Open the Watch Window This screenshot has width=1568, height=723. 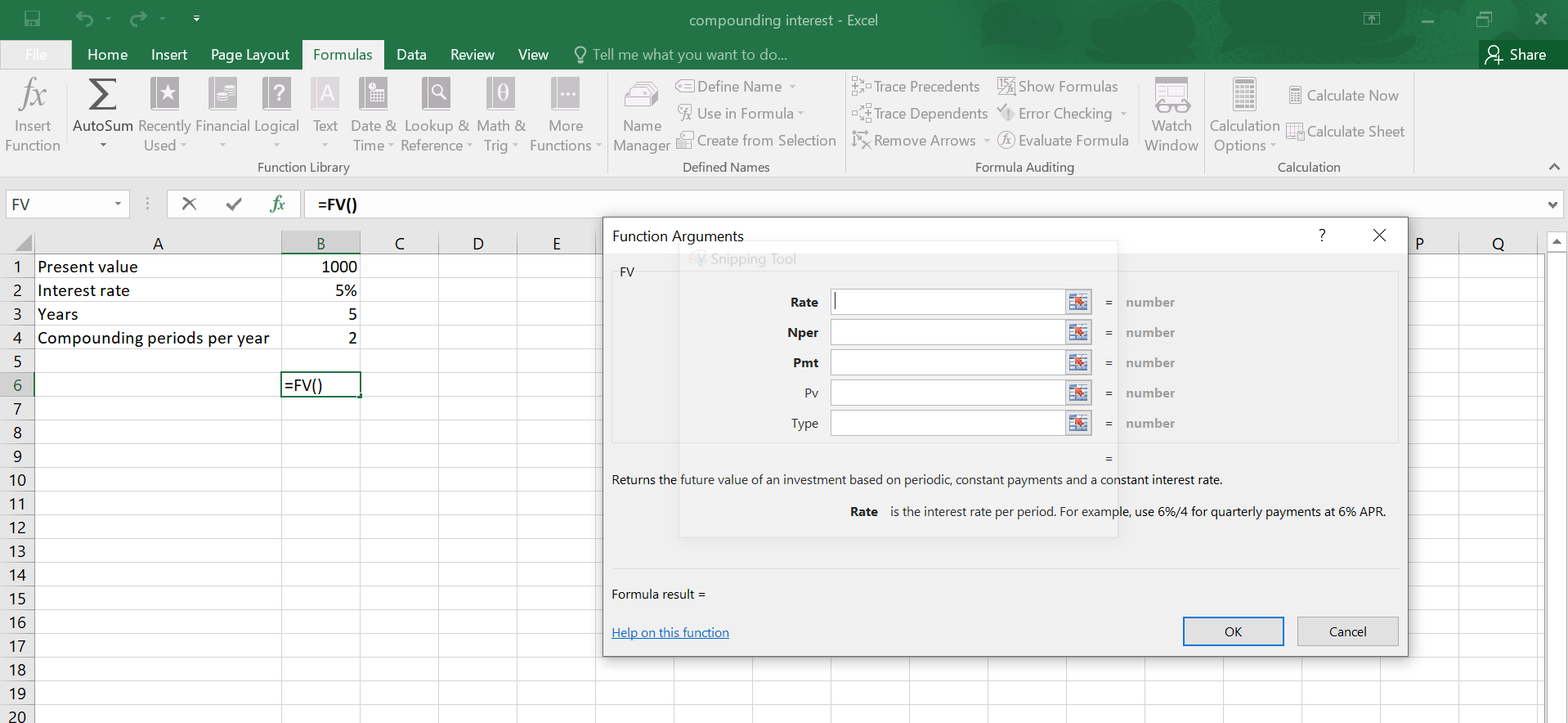[x=1172, y=115]
